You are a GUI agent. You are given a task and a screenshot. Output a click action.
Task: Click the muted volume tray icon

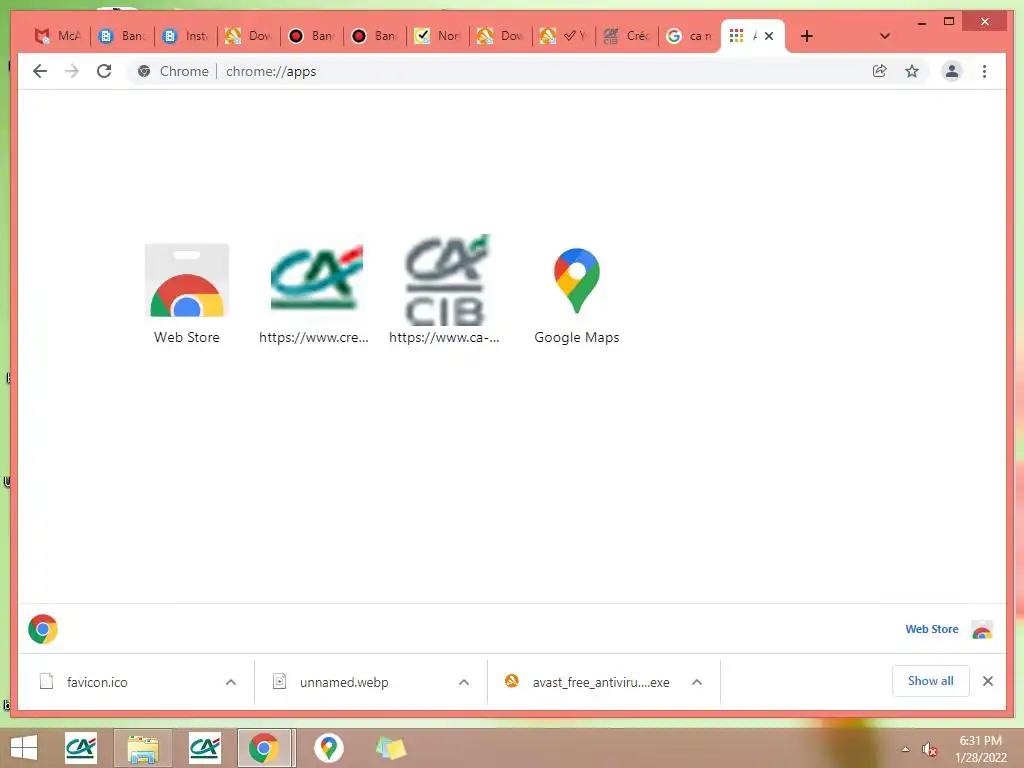(x=929, y=750)
